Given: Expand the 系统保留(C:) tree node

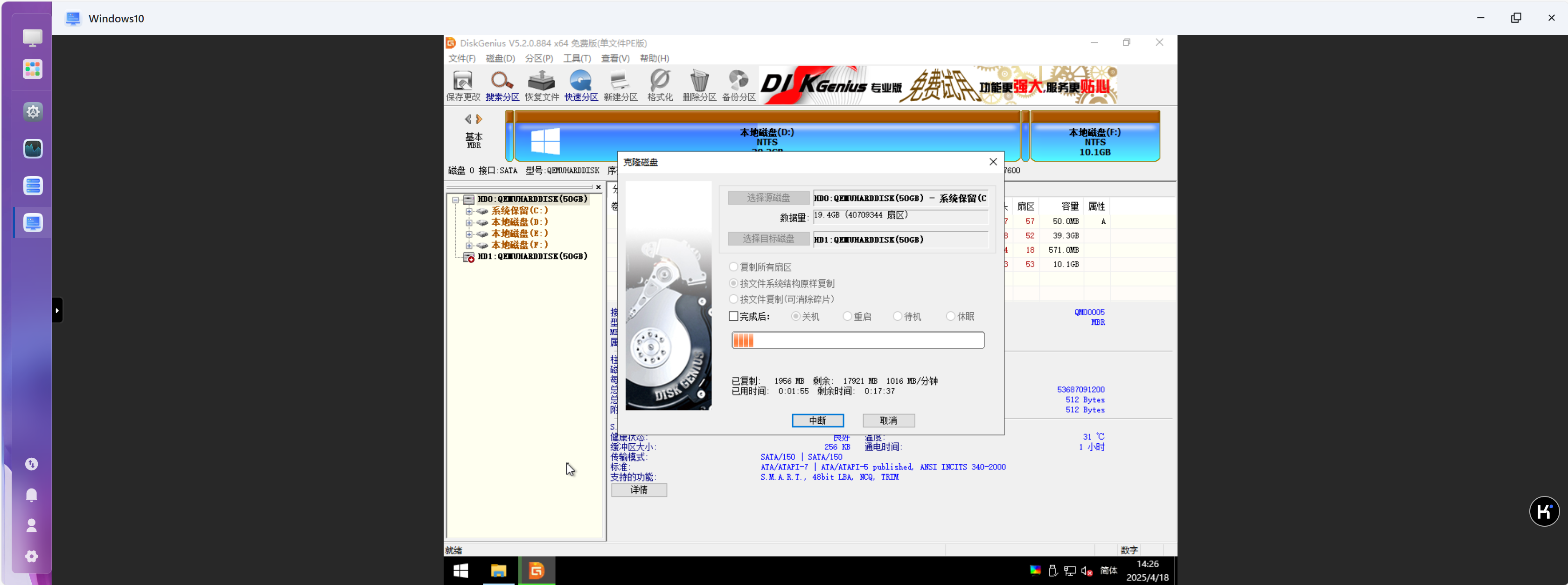Looking at the screenshot, I should point(469,212).
